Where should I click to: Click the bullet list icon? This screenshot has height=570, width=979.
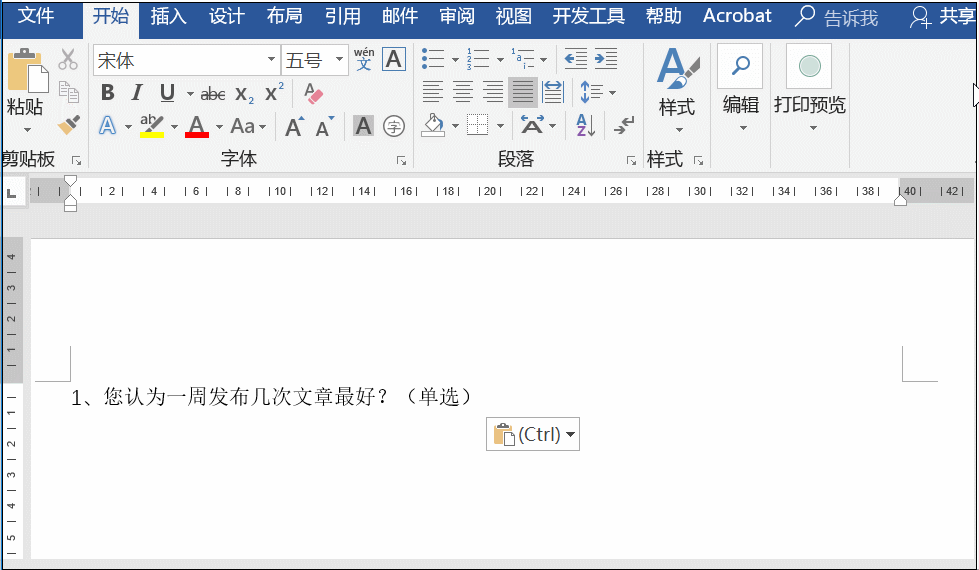[433, 59]
